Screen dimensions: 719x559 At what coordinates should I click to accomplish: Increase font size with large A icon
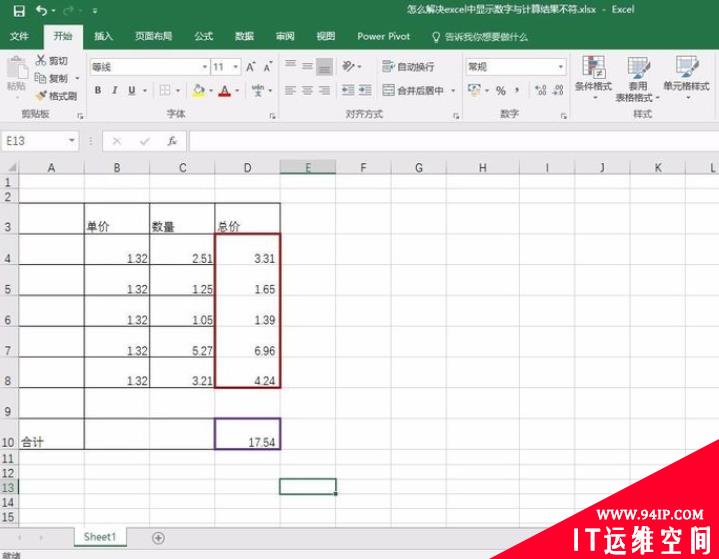pos(250,67)
